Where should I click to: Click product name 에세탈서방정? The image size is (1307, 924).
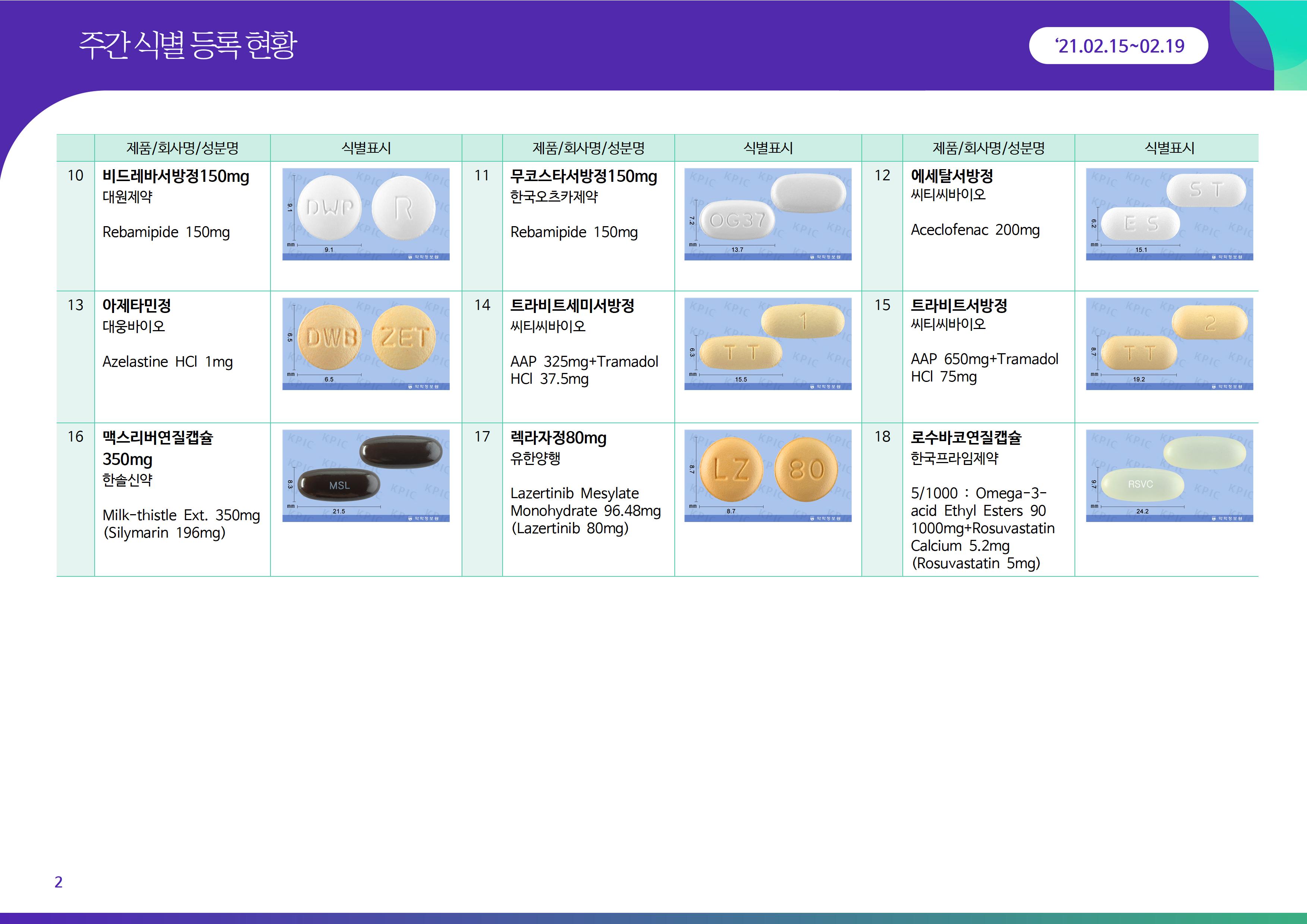click(x=951, y=176)
